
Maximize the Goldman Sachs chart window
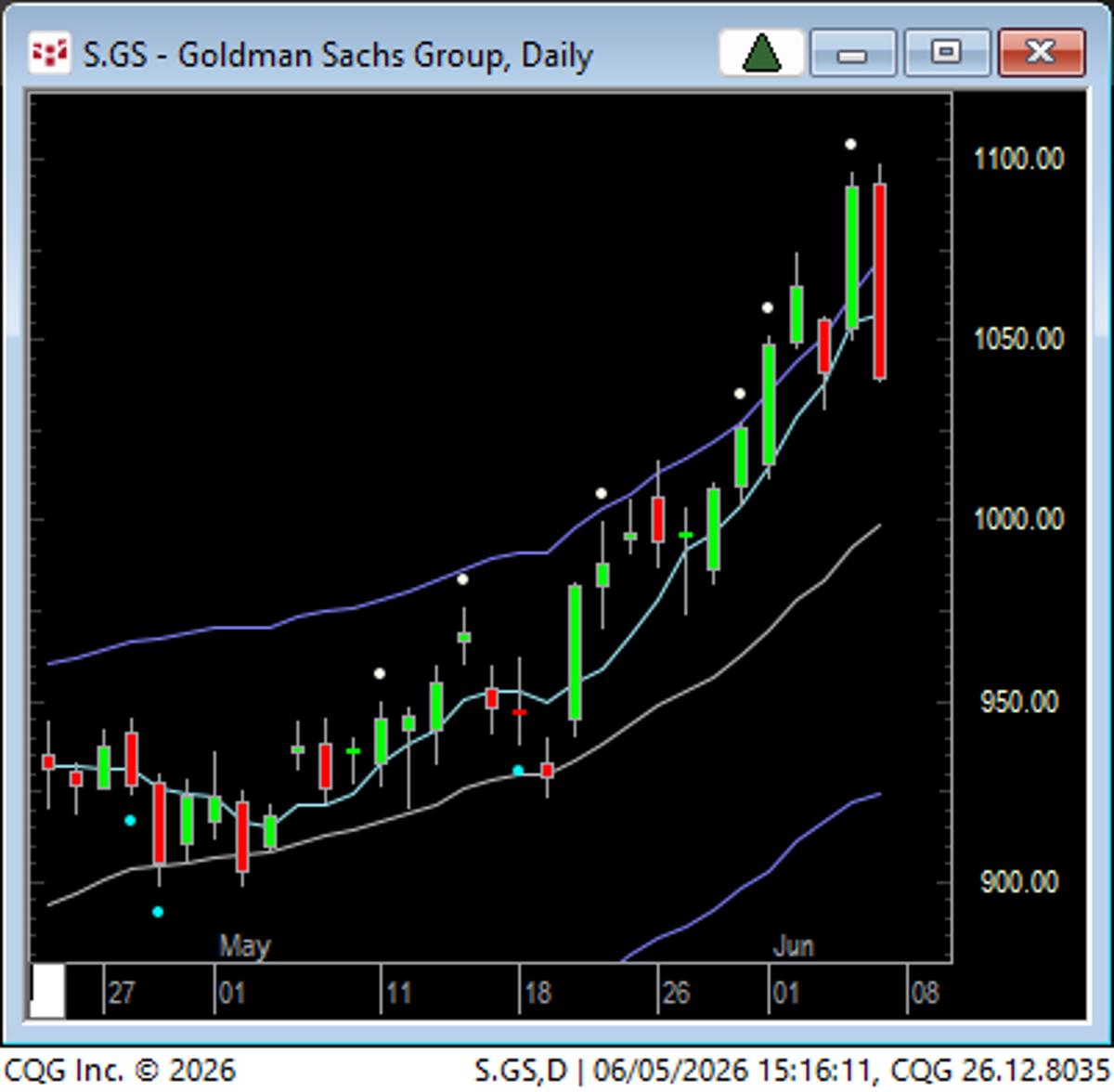(x=945, y=53)
